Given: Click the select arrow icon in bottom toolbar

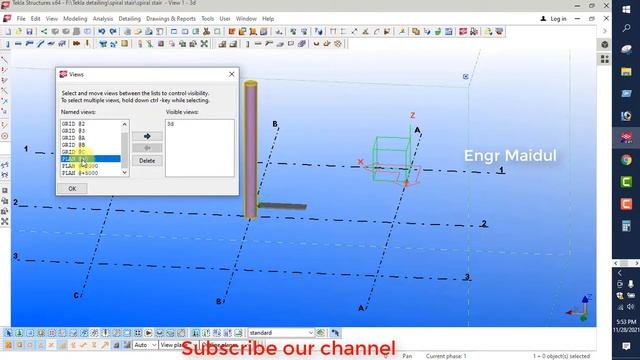Looking at the screenshot, I should 8,333.
